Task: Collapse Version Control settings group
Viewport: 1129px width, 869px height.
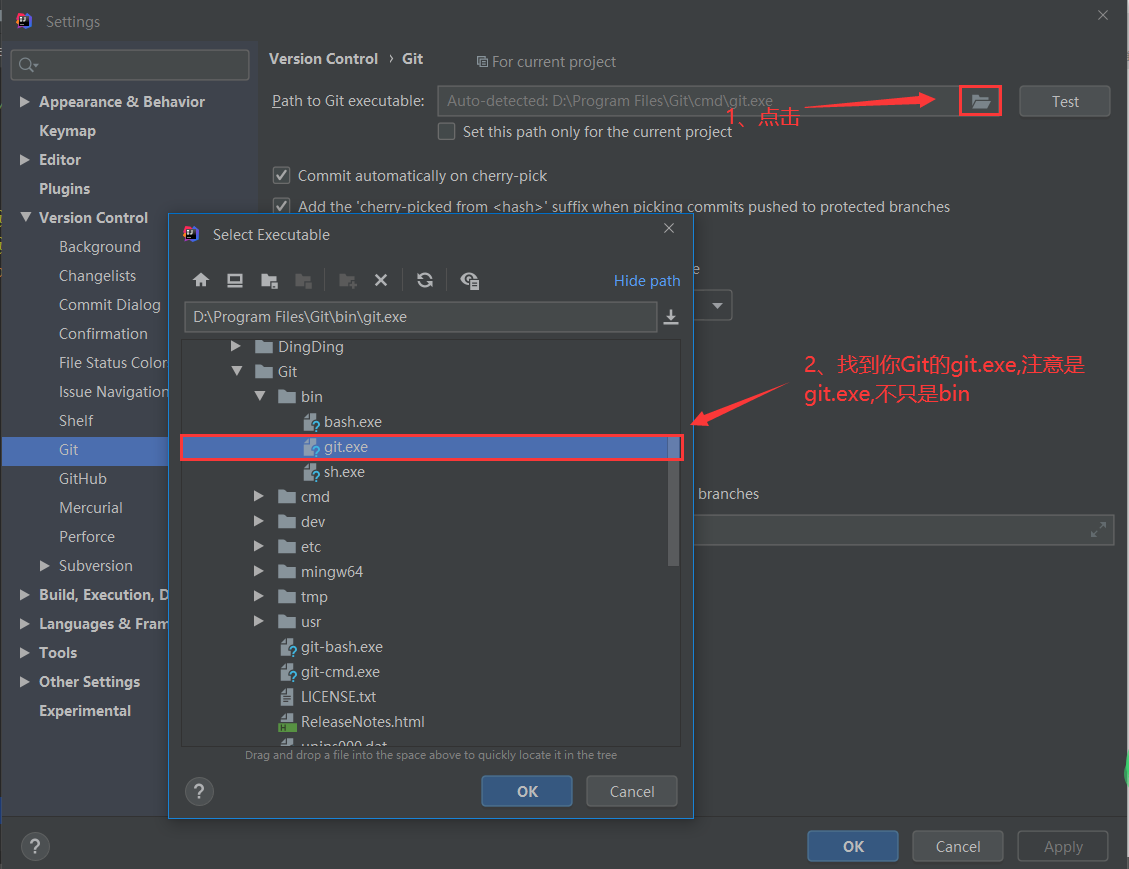Action: pos(25,217)
